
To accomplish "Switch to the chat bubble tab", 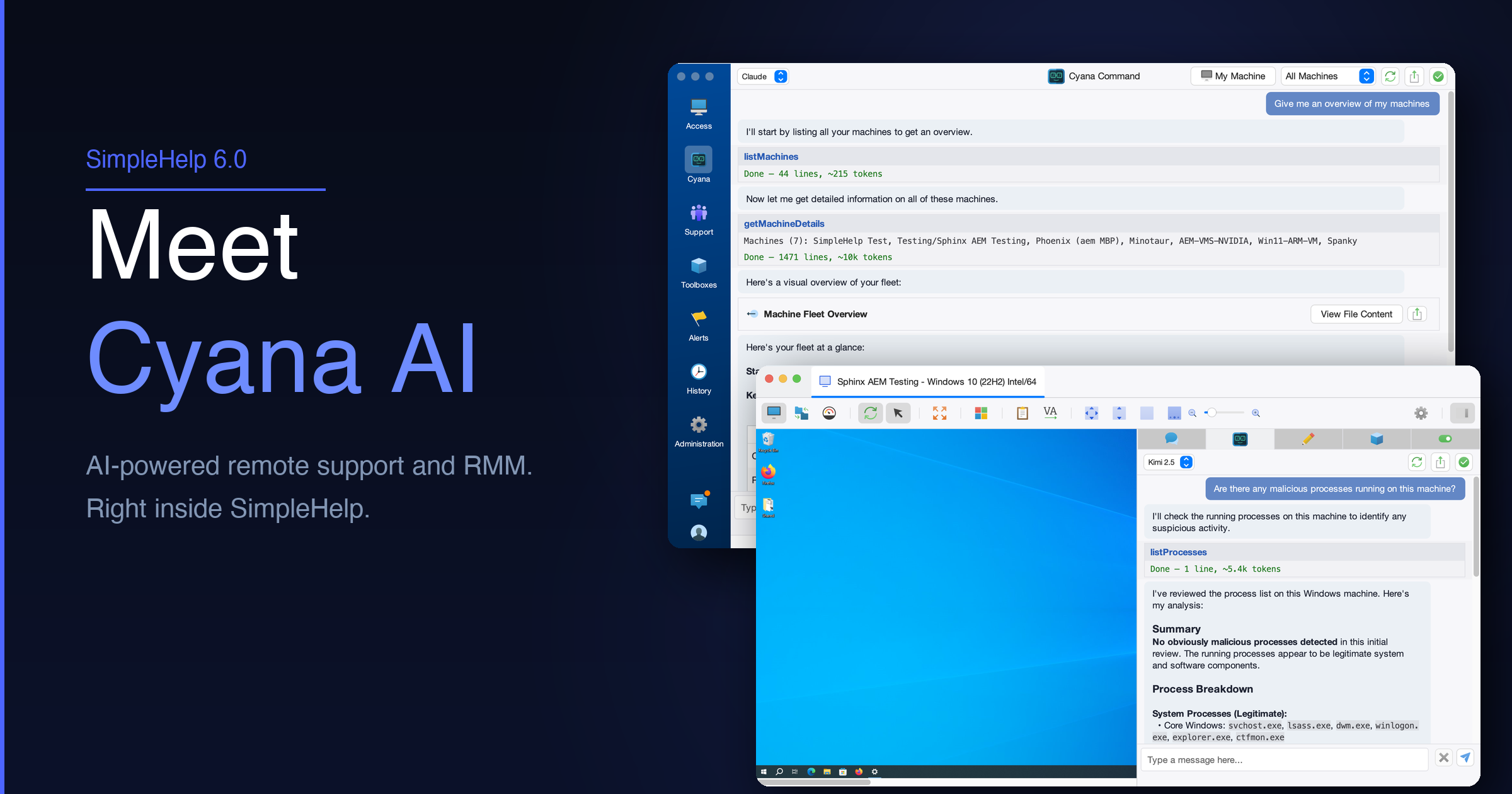I will 1171,439.
